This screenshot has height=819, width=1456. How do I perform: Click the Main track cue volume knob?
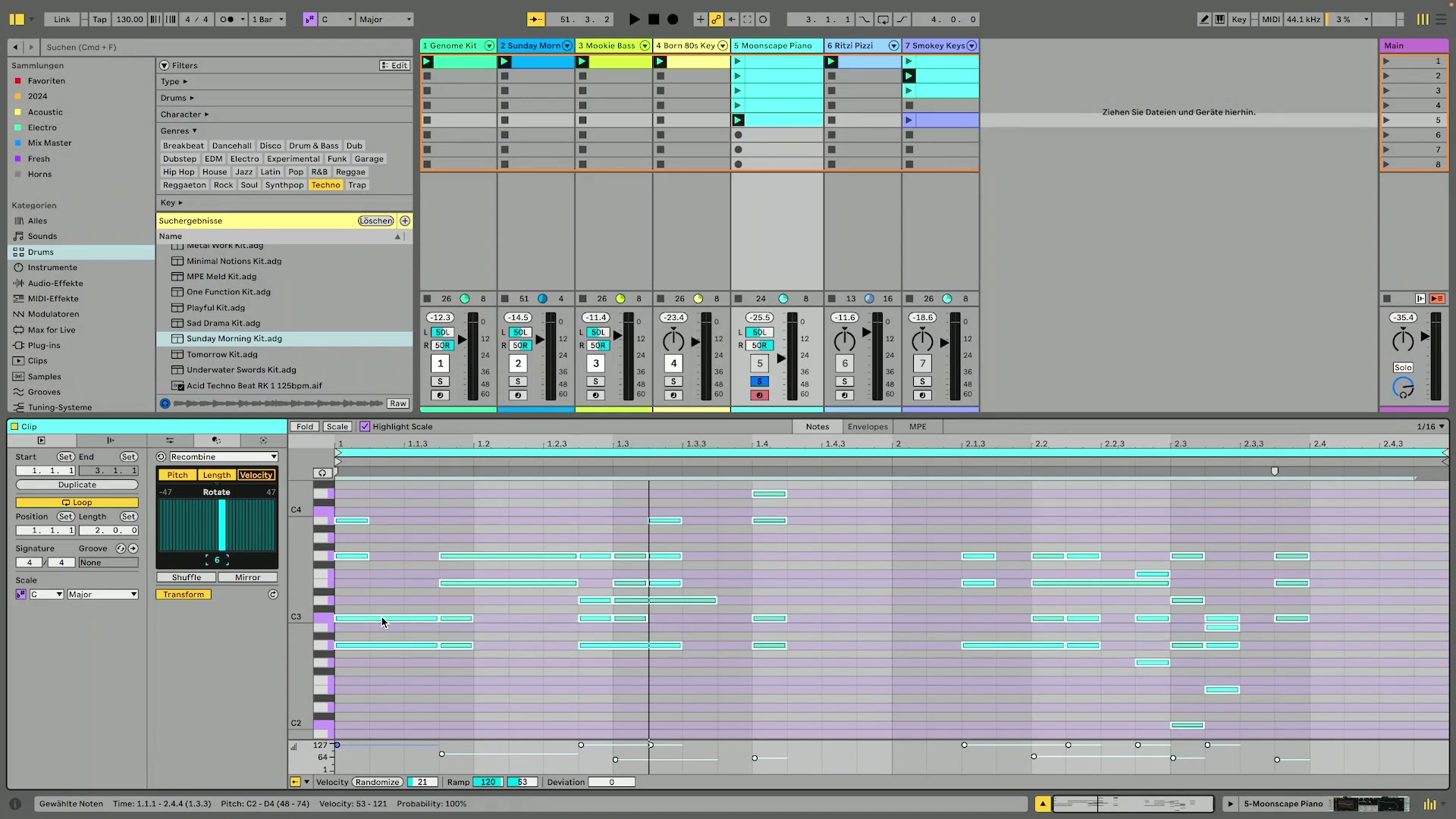pyautogui.click(x=1403, y=388)
